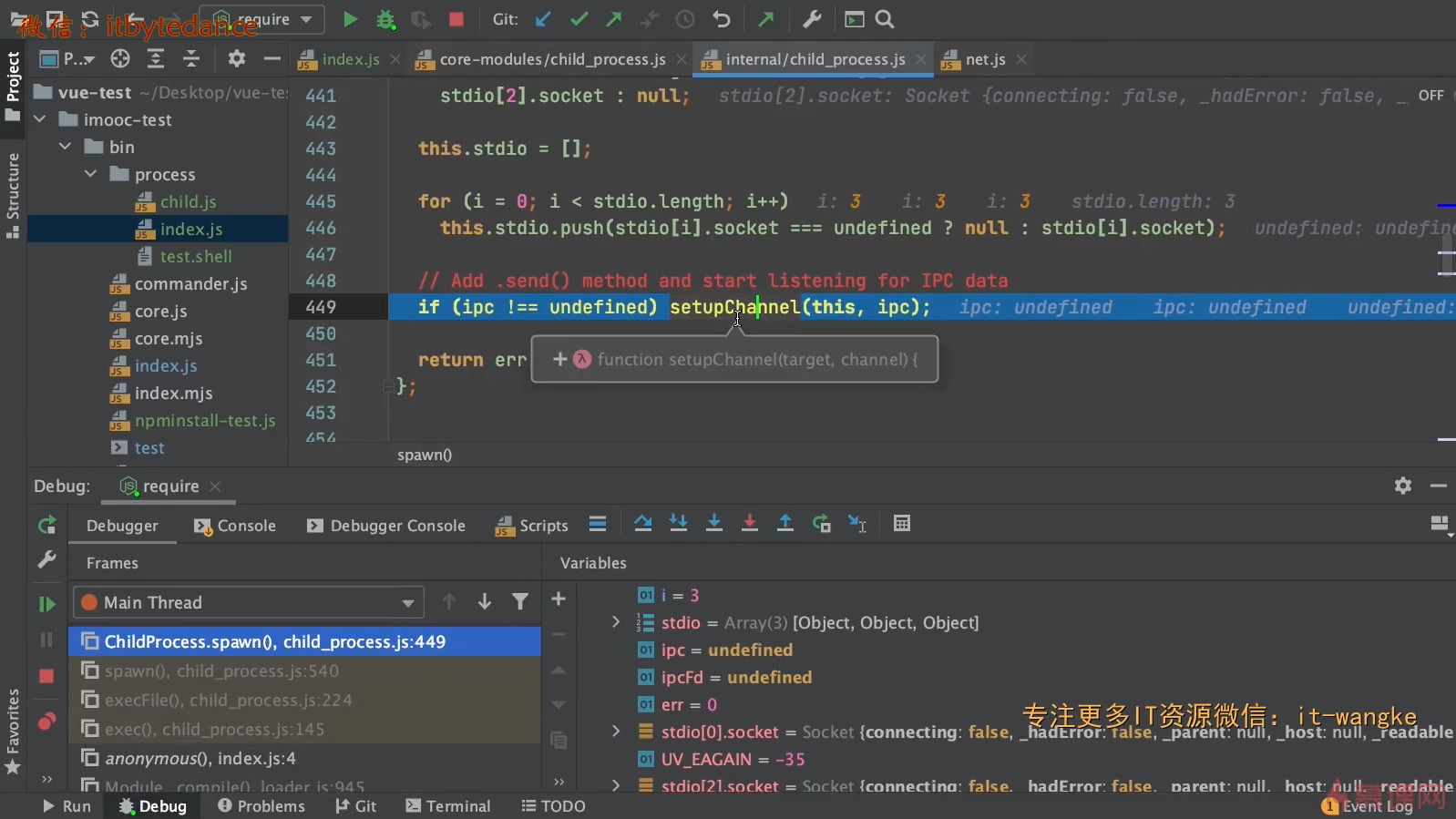Open Terminal tool window
1456x819 pixels.
pos(448,806)
